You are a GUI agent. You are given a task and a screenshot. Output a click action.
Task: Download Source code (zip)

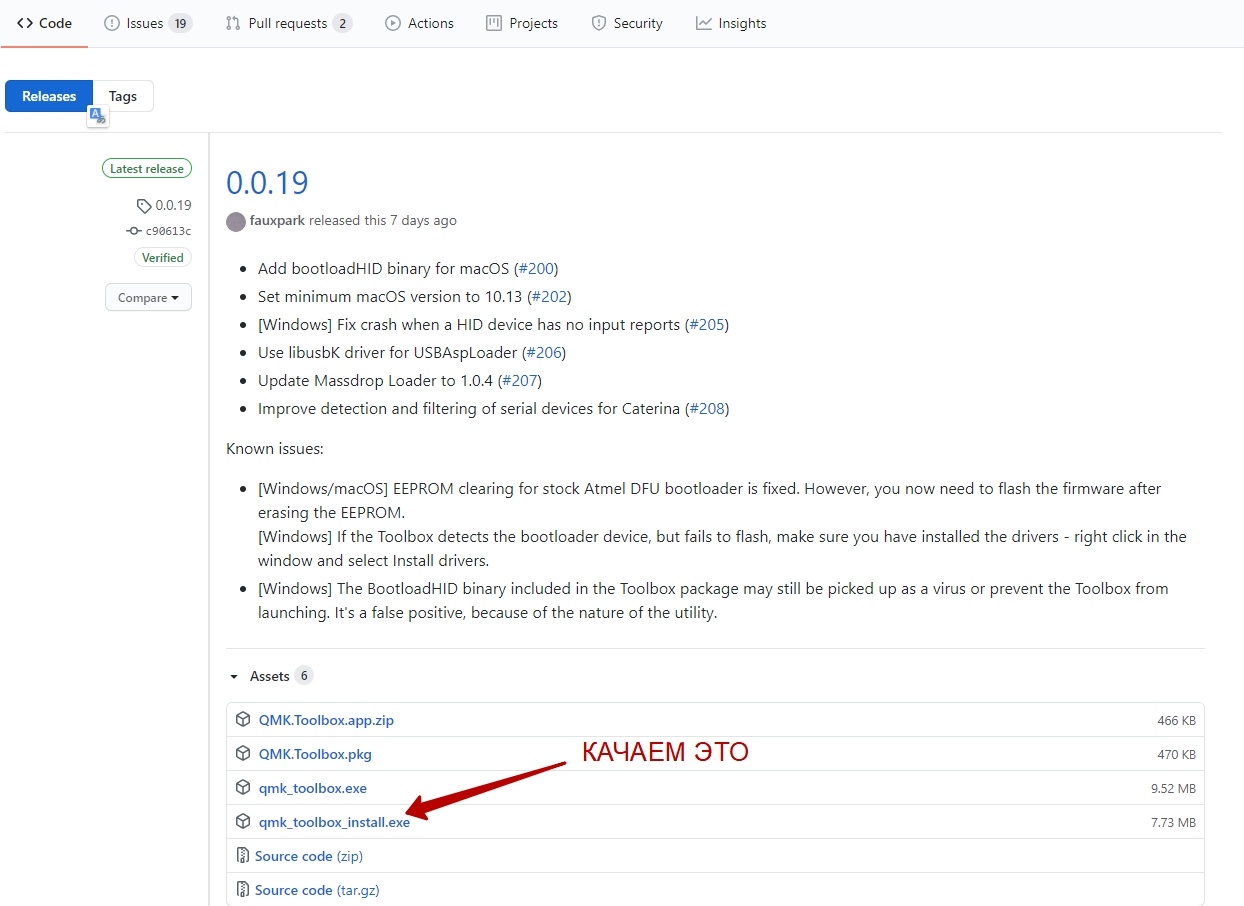click(309, 856)
